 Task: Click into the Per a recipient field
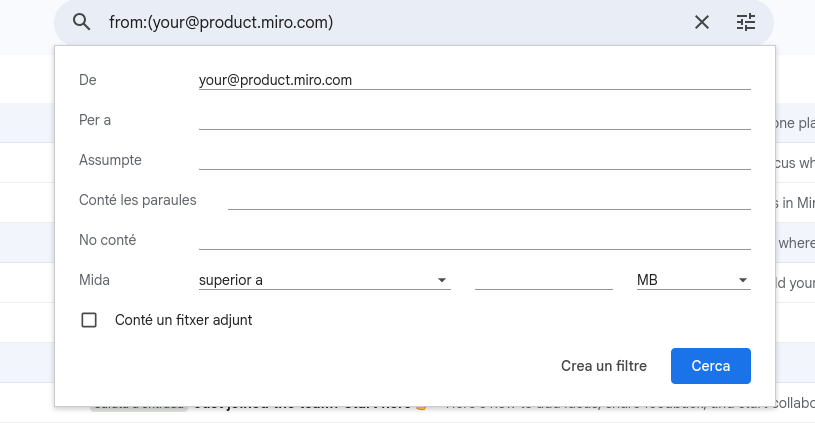[474, 120]
